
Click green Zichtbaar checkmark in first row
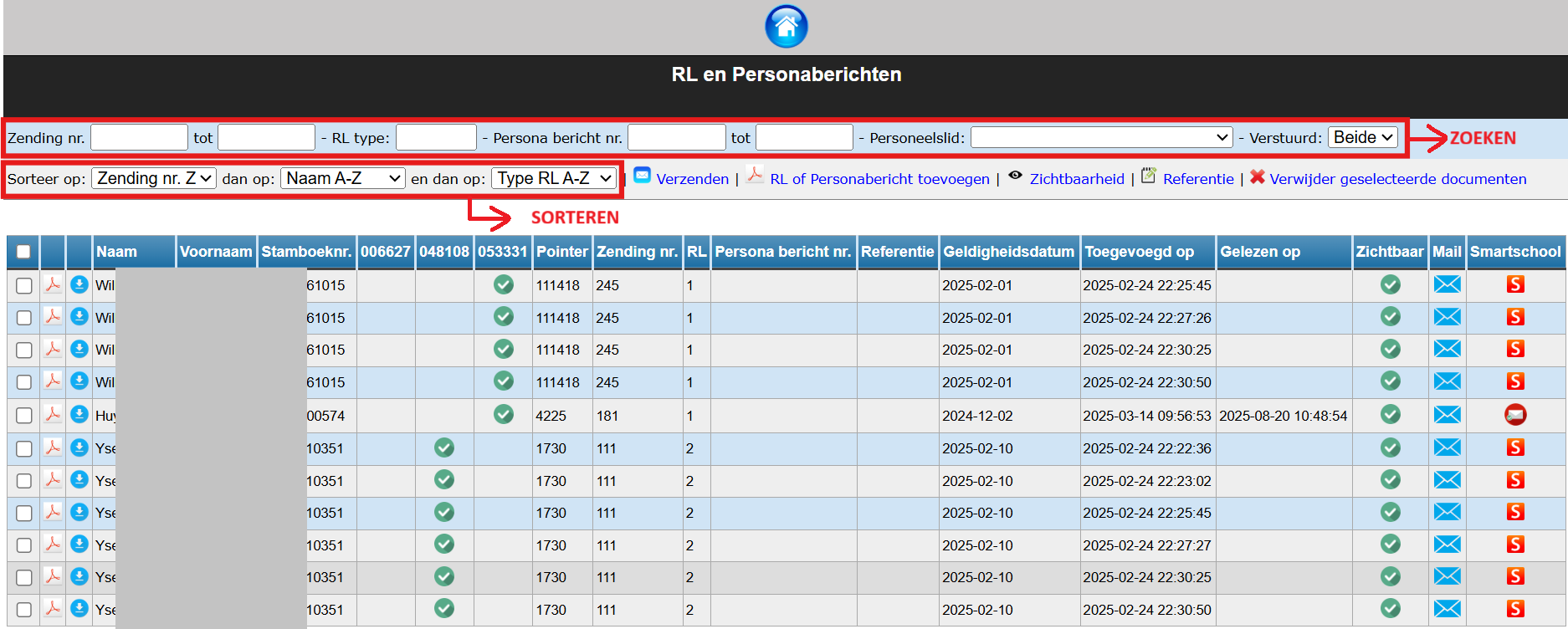(x=1390, y=285)
